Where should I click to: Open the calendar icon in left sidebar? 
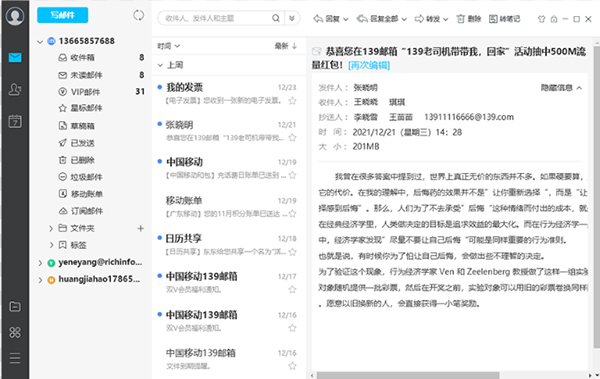[15, 121]
